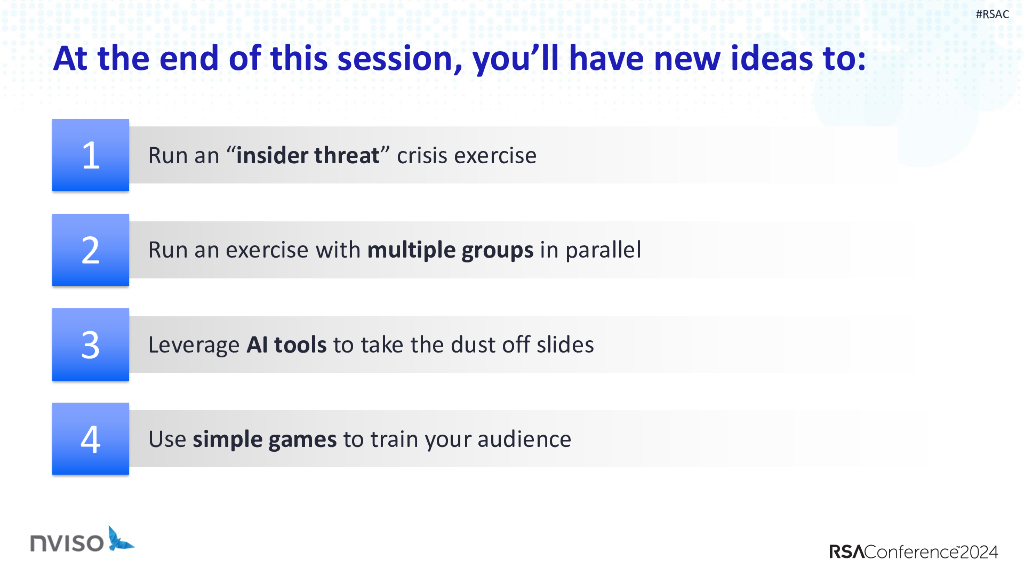Click the words "in parallel"
The width and height of the screenshot is (1024, 576).
(x=590, y=250)
